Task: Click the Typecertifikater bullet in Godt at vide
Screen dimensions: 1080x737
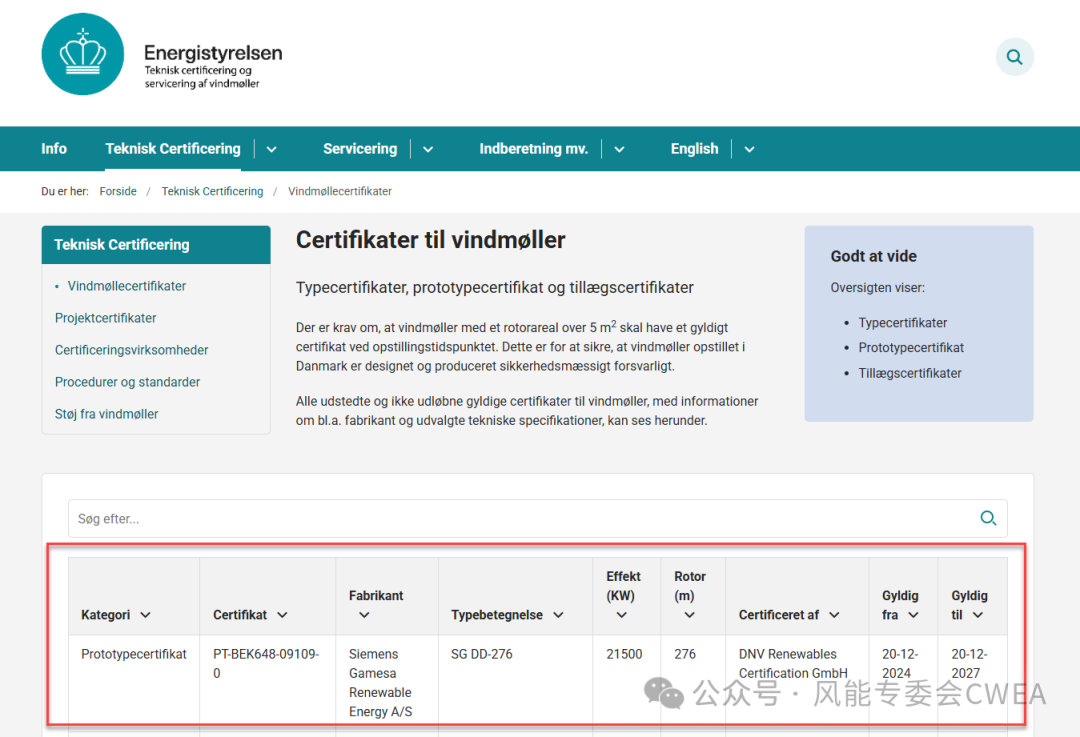Action: tap(902, 323)
